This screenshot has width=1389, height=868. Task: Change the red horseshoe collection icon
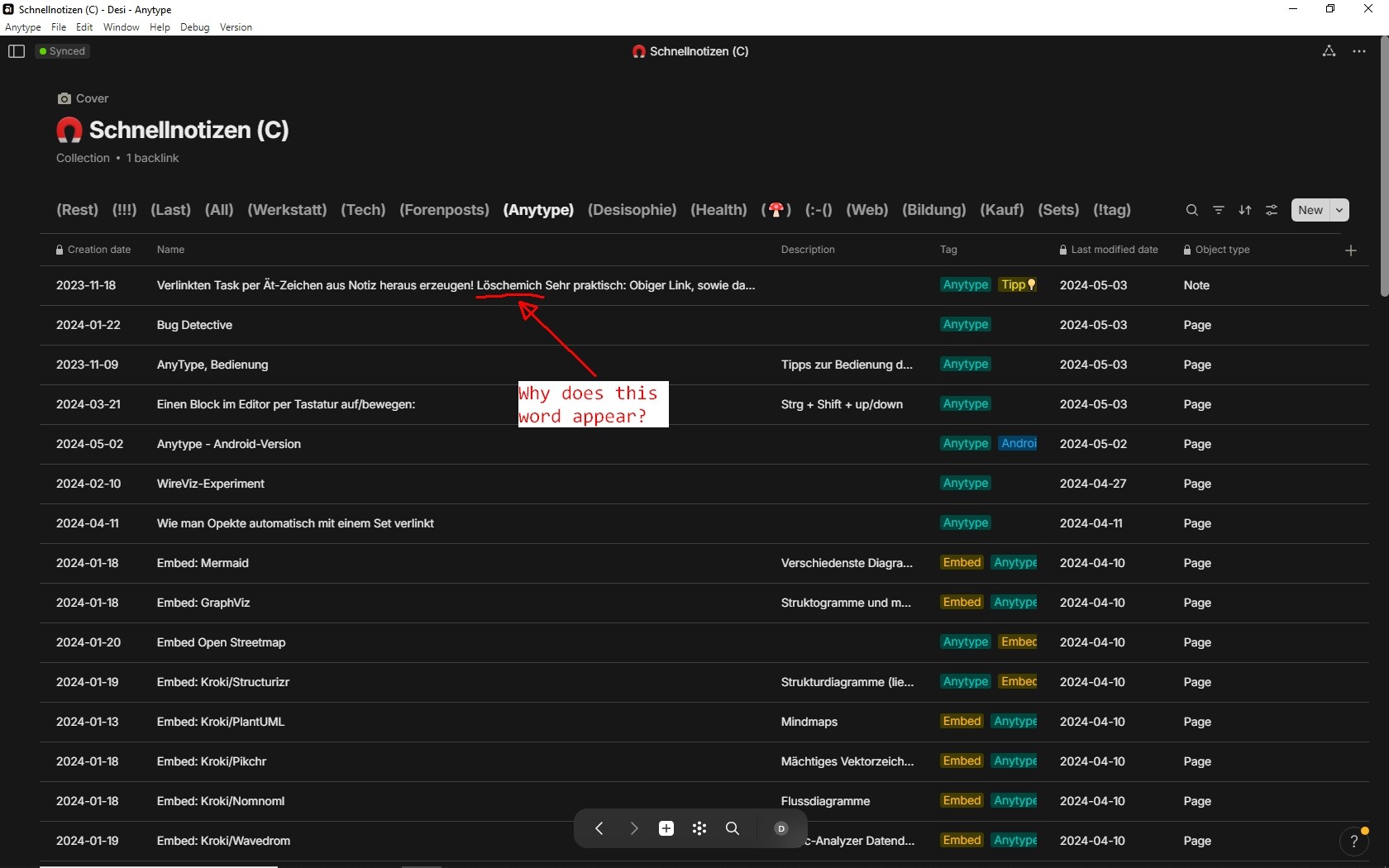tap(69, 130)
